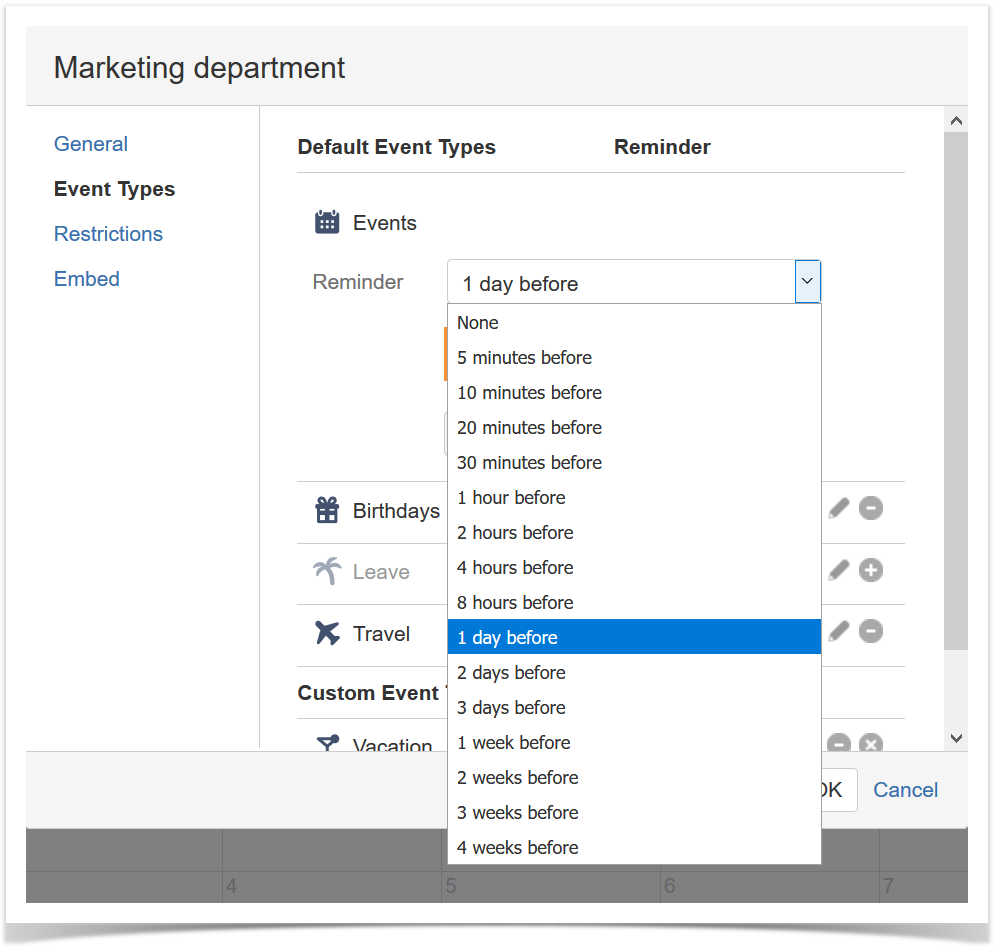The width and height of the screenshot is (1002, 952).
Task: Click the Reminder column heading
Action: pos(662,147)
